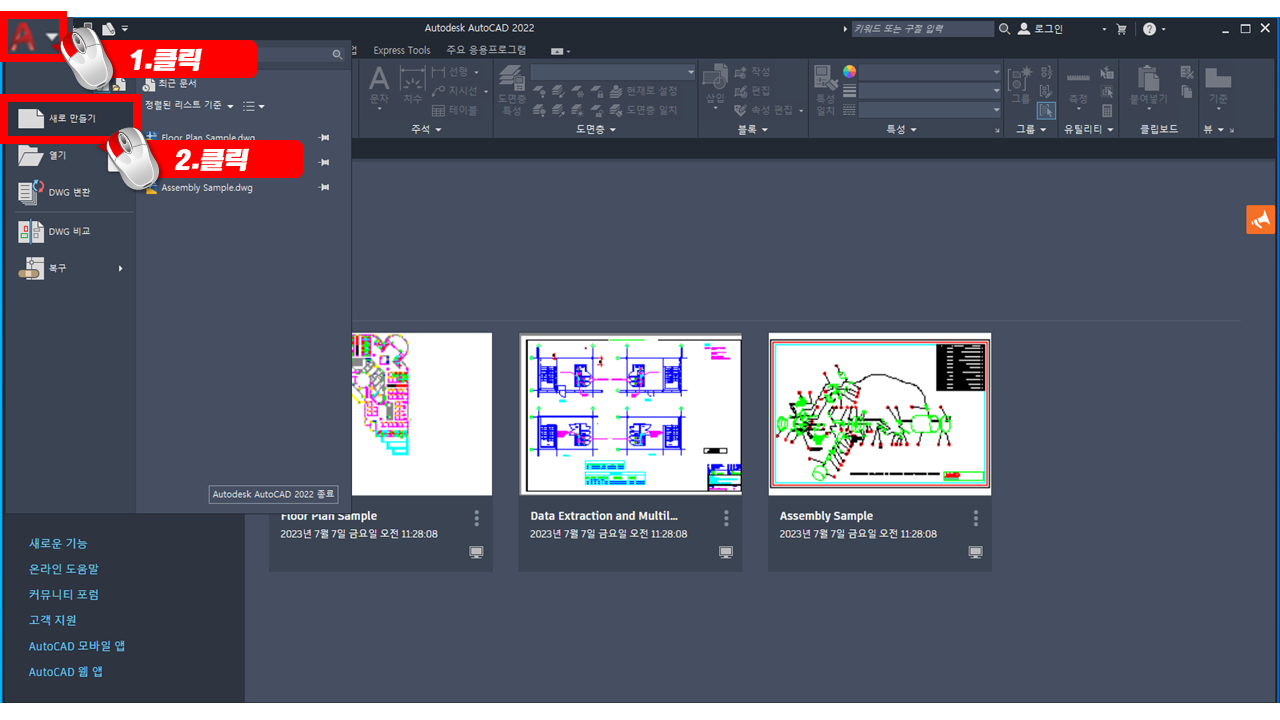Open the 로그인 account dropdown arrow
Screen dimensions: 1280x720
[x=1104, y=29]
